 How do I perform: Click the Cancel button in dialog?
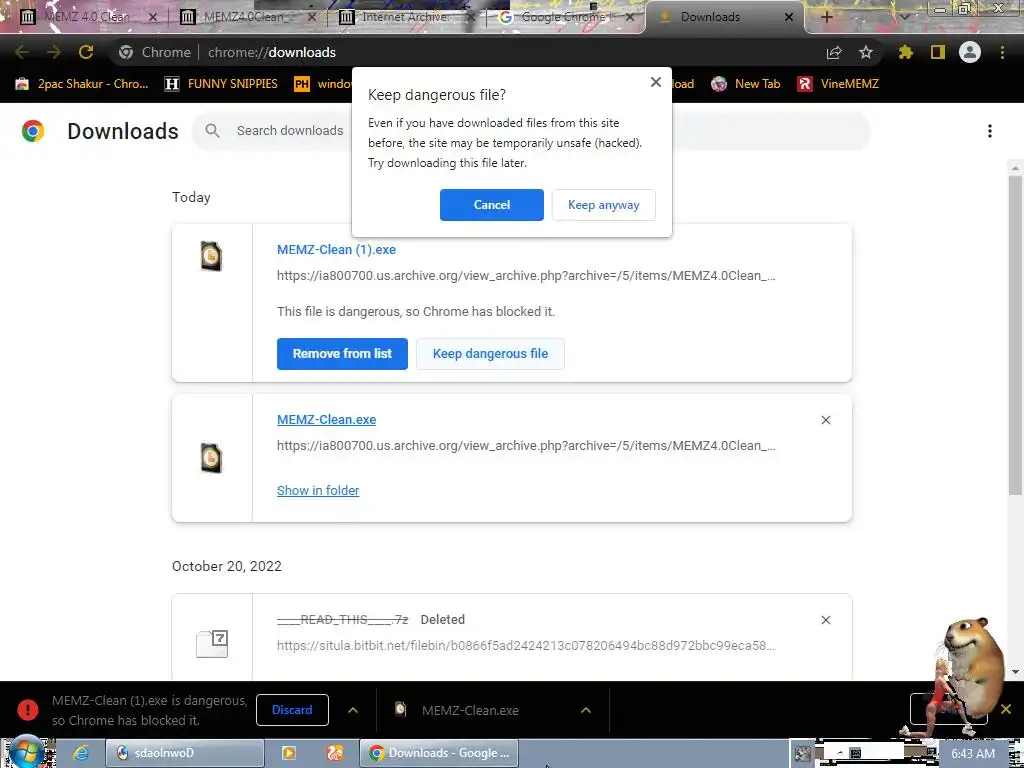pos(491,204)
